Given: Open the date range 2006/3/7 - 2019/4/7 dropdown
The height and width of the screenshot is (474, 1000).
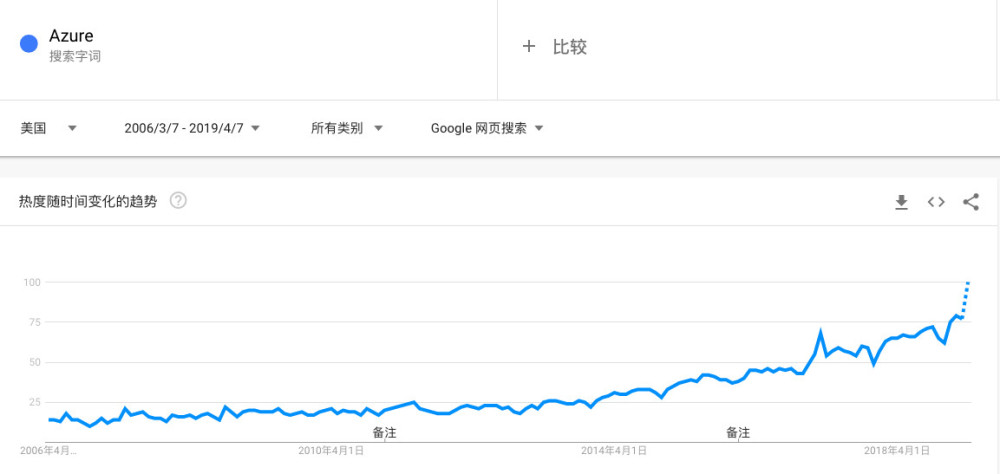Looking at the screenshot, I should [x=191, y=128].
